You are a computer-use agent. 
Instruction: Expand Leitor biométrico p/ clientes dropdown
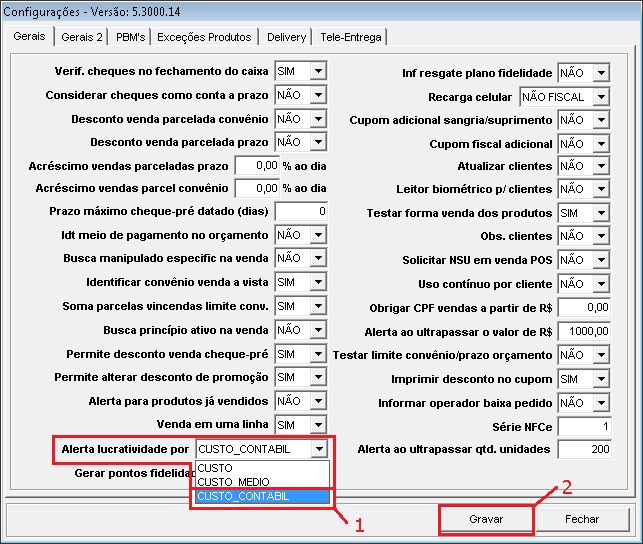tap(600, 189)
